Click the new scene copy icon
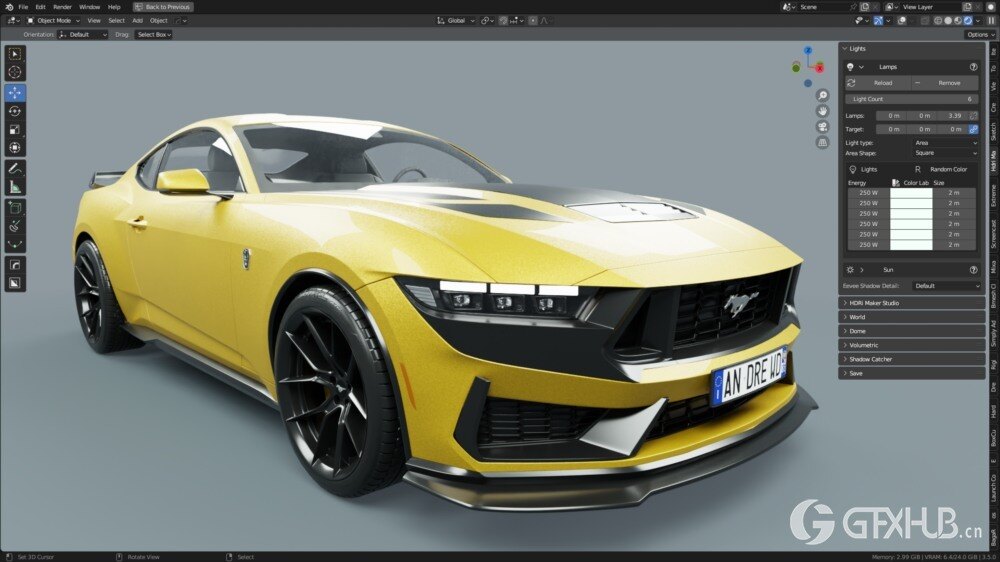Viewport: 1000px width, 562px height. pyautogui.click(x=865, y=7)
